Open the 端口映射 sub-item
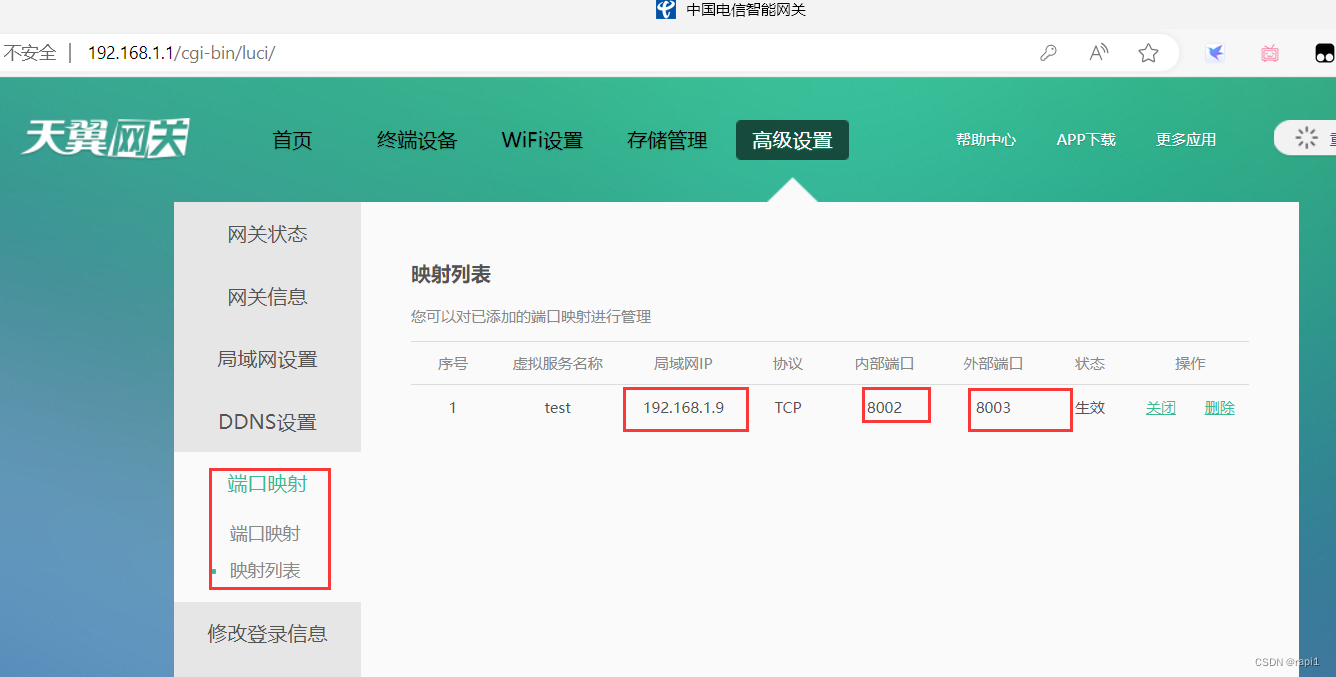Image resolution: width=1336 pixels, height=677 pixels. click(x=265, y=534)
